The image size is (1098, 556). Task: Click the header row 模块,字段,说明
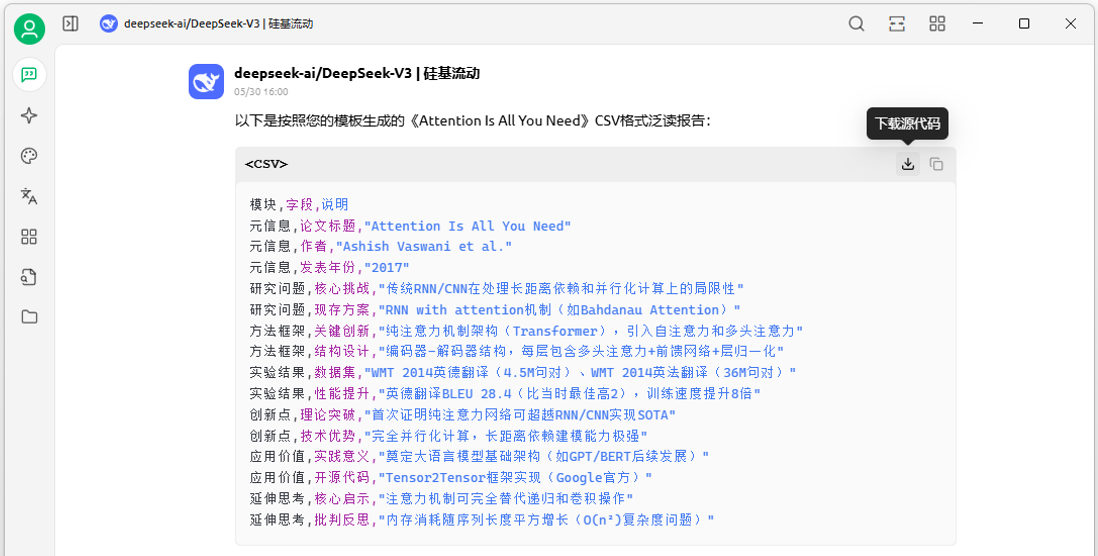coord(299,204)
